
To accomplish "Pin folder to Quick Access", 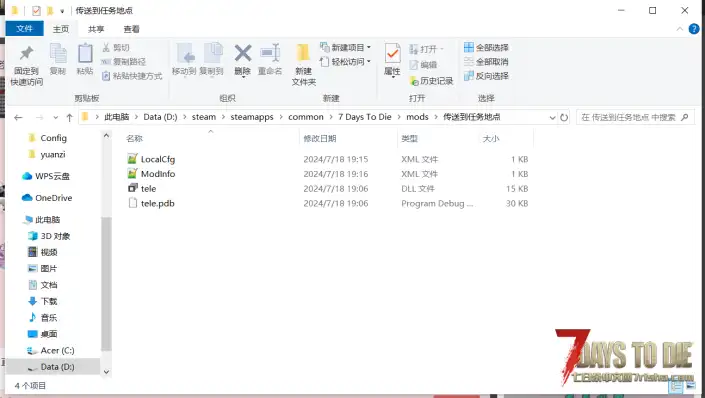I will [x=27, y=66].
